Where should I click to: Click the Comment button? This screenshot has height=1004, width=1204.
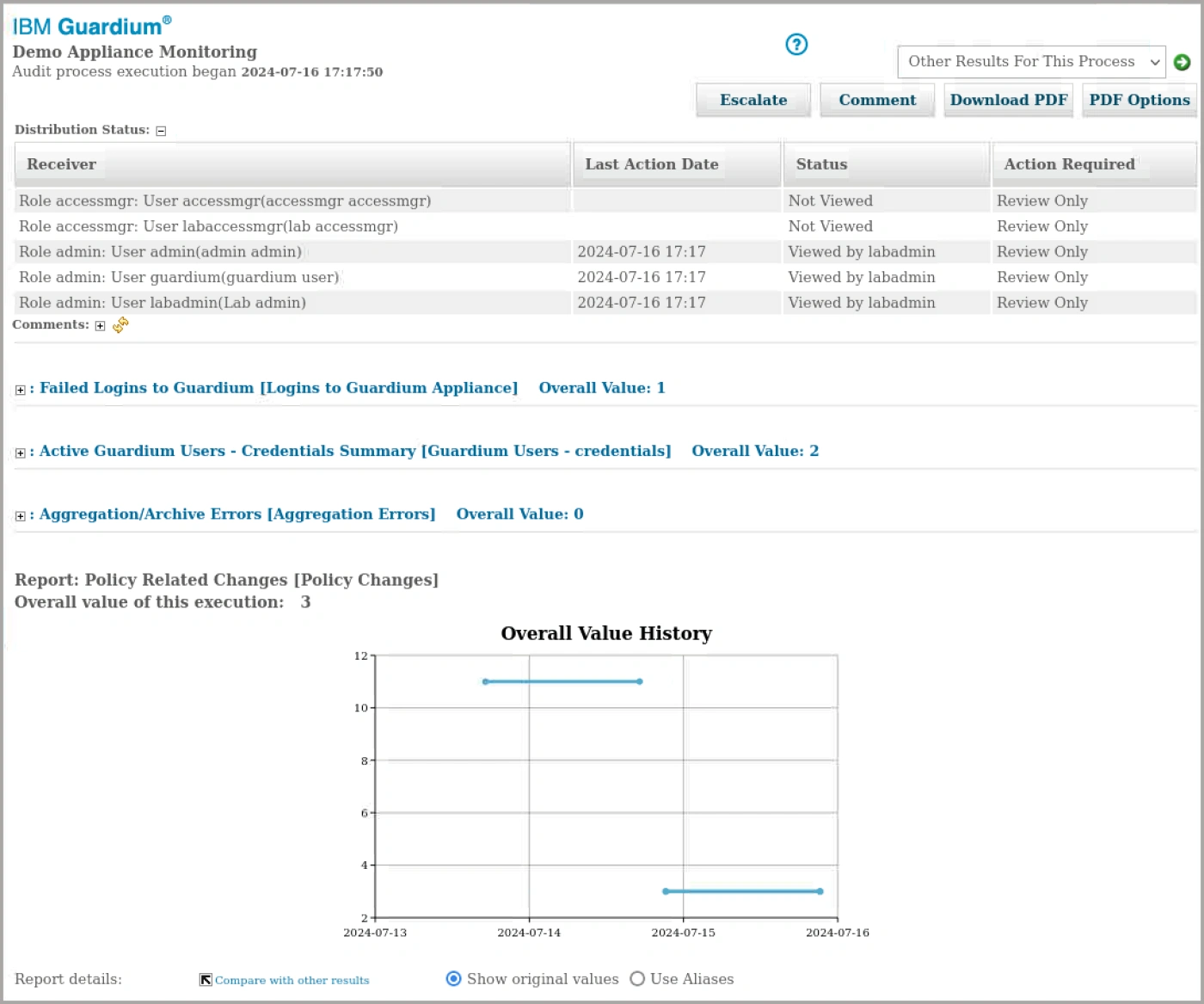877,100
